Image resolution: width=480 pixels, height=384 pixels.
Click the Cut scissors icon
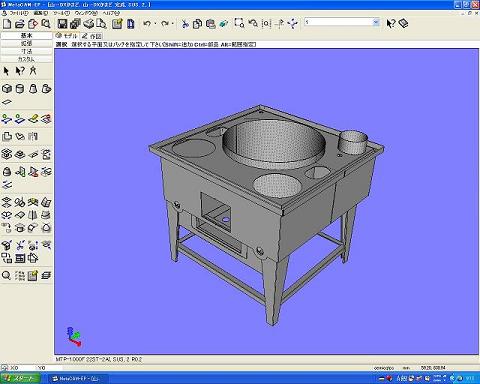point(185,24)
